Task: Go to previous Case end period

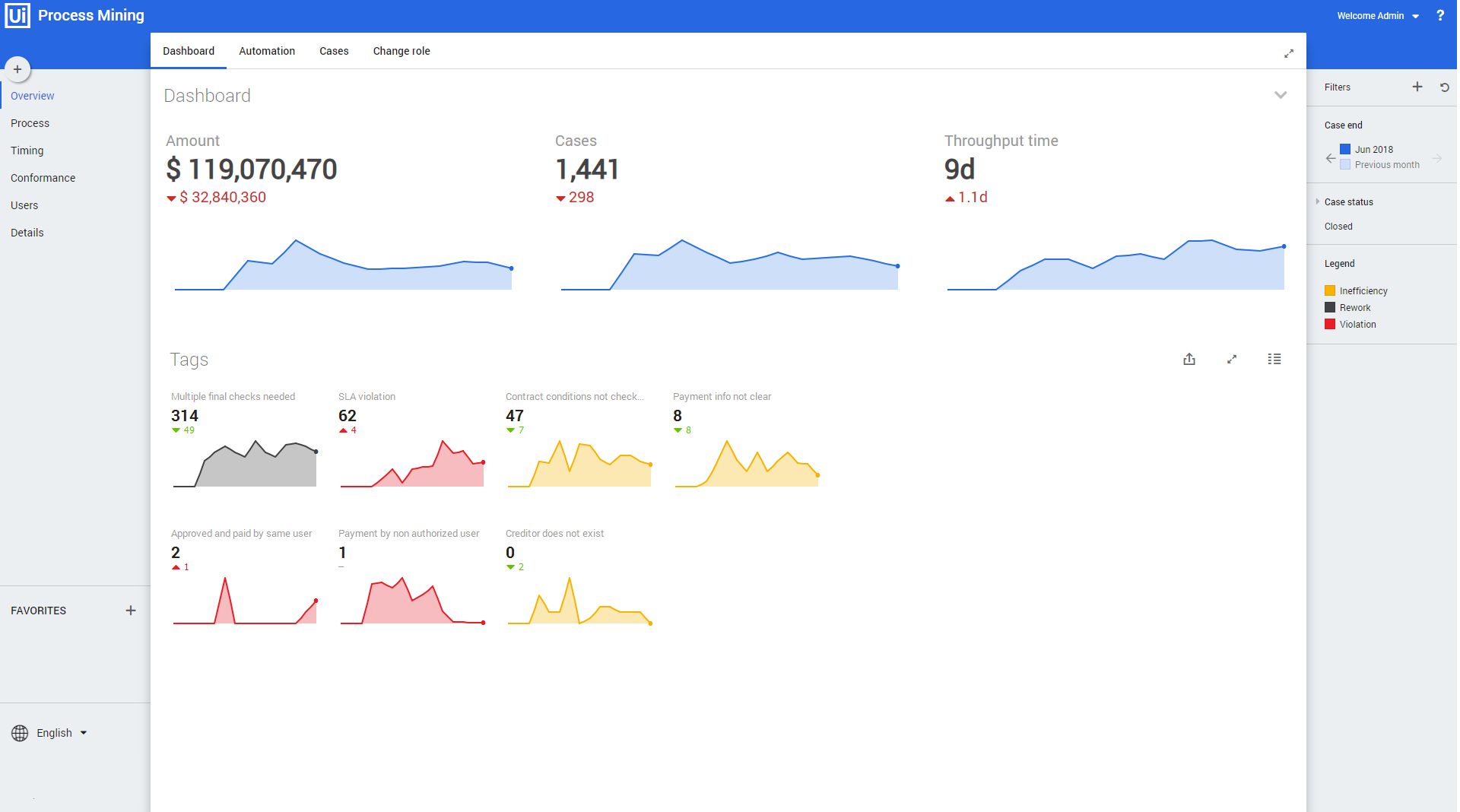Action: [1330, 158]
